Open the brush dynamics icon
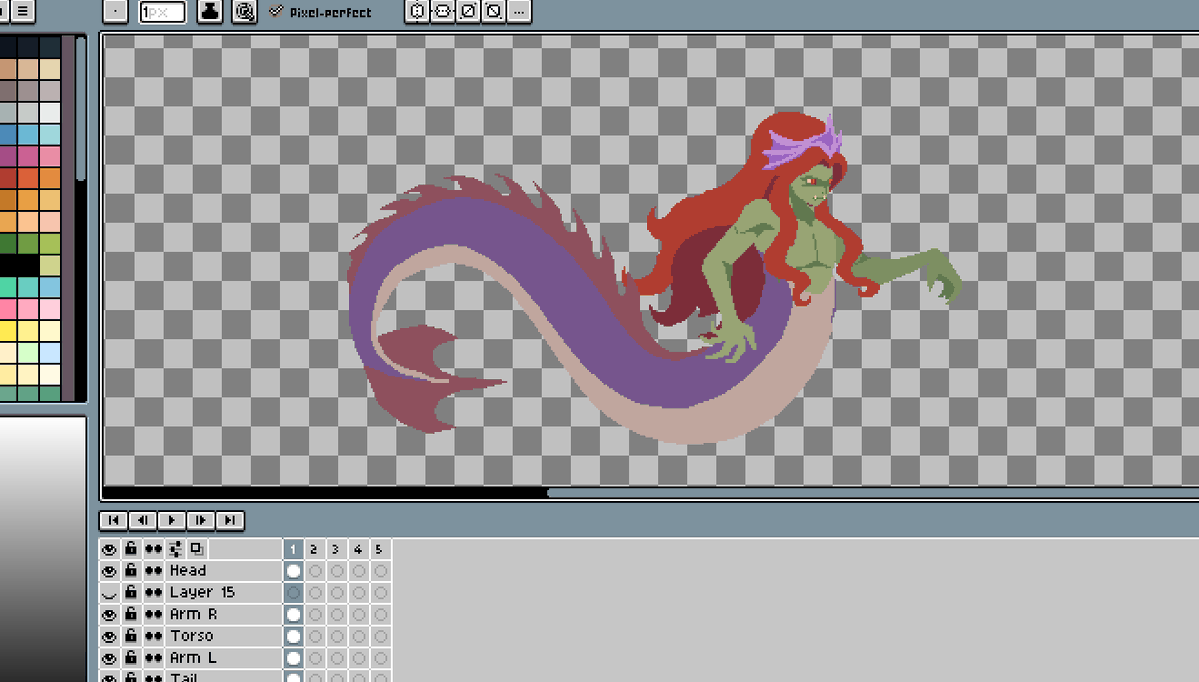This screenshot has height=682, width=1199. click(x=244, y=11)
